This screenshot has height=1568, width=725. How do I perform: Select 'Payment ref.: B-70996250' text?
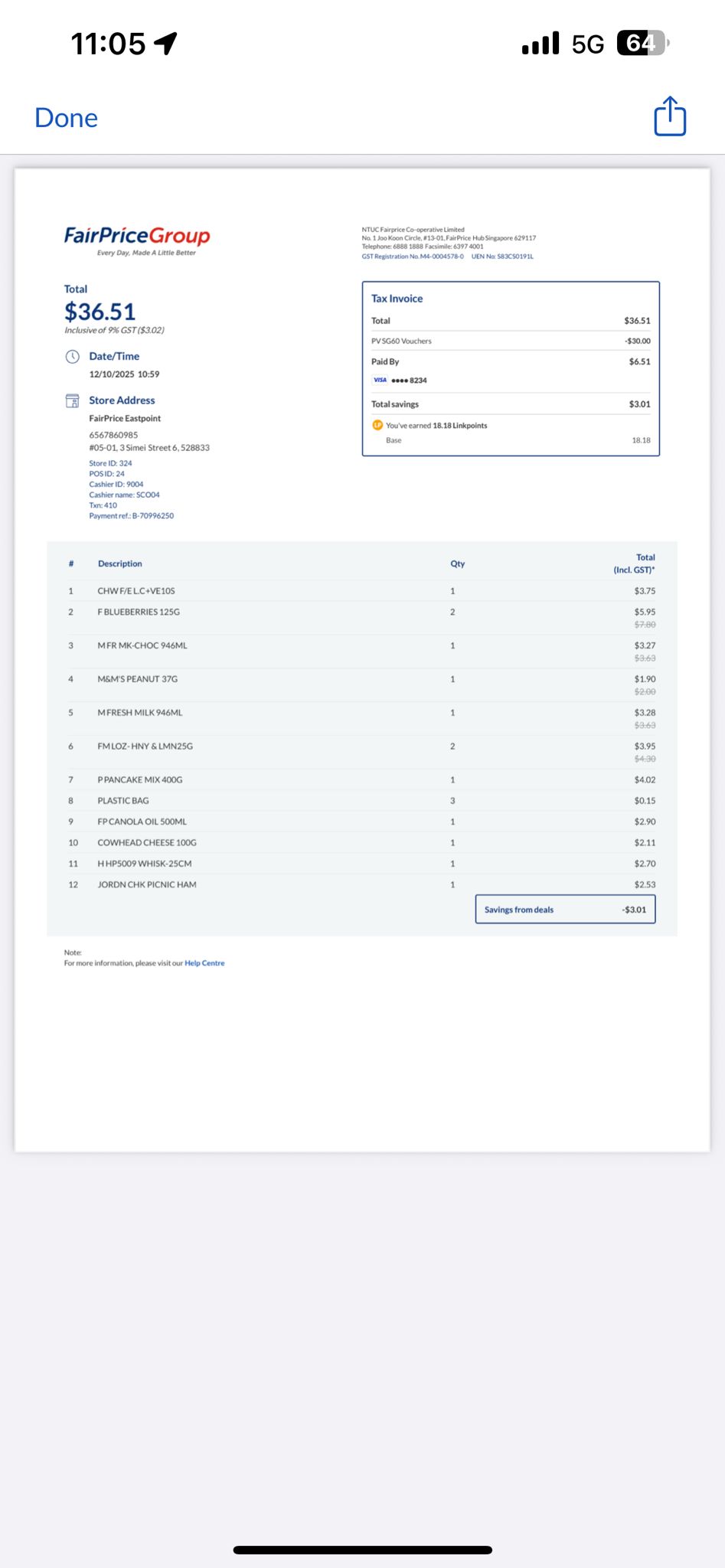[131, 516]
